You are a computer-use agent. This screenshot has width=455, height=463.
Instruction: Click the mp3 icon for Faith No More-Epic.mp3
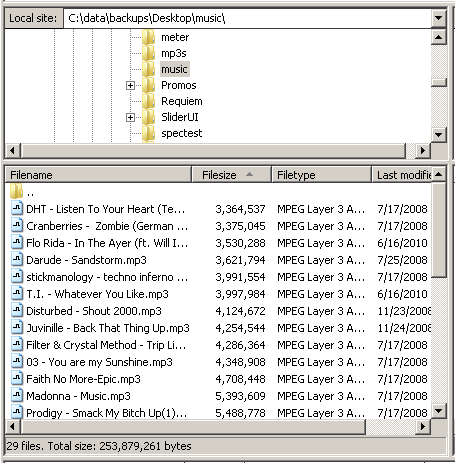click(17, 378)
